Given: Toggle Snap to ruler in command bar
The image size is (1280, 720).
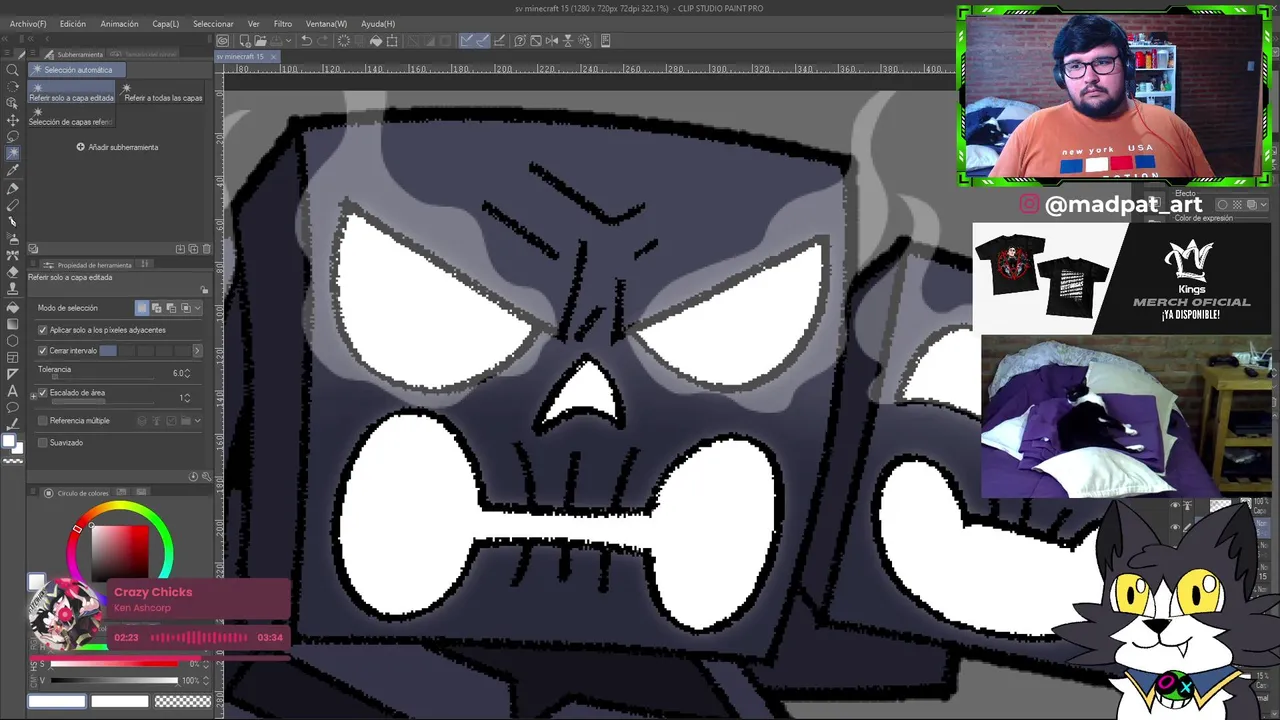Looking at the screenshot, I should (467, 41).
